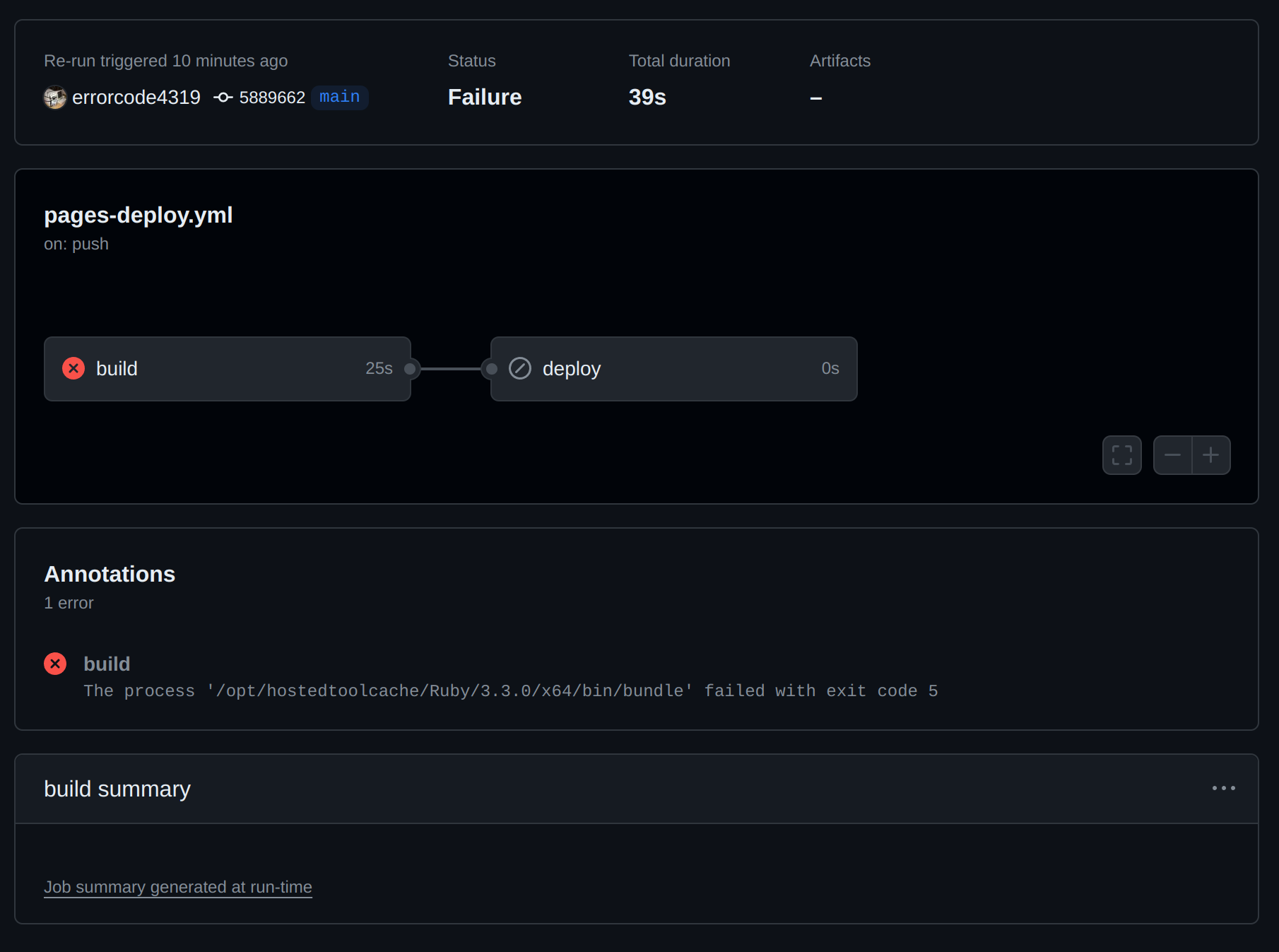Screen dimensions: 1279x952
Task: Click the pages-deploy.yml workflow title
Action: pos(138,215)
